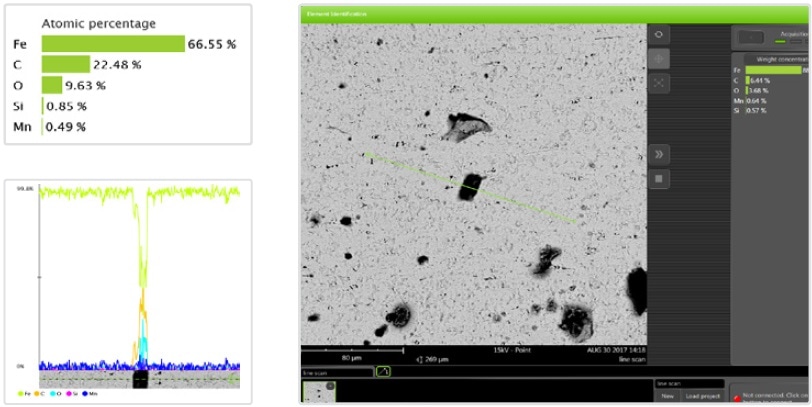This screenshot has height=407, width=812.
Task: Click the rotate/refresh view icon
Action: (659, 34)
